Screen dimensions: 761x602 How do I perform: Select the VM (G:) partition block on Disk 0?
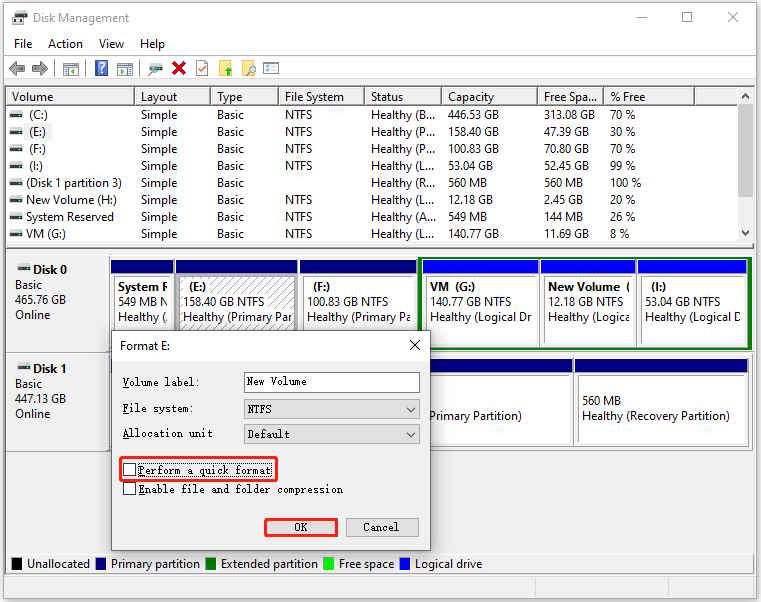click(480, 302)
